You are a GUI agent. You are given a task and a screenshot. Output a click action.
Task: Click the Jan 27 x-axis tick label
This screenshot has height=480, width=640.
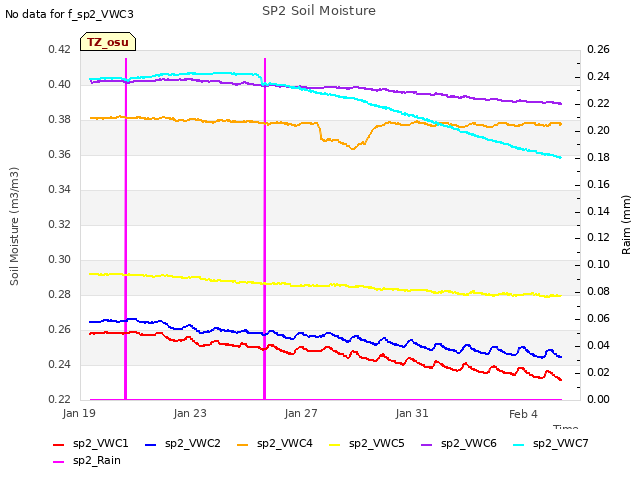[x=301, y=413]
